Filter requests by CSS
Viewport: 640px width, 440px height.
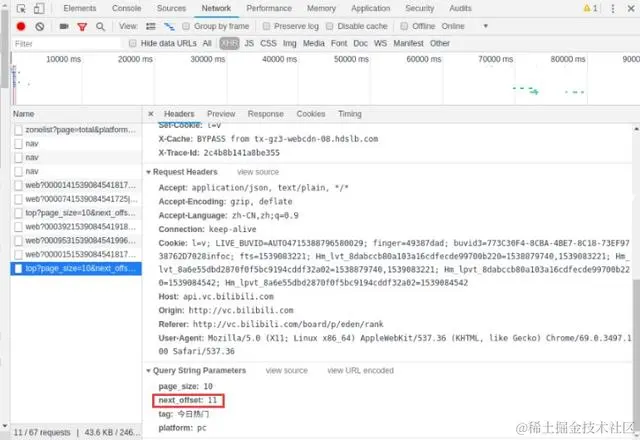tap(269, 43)
